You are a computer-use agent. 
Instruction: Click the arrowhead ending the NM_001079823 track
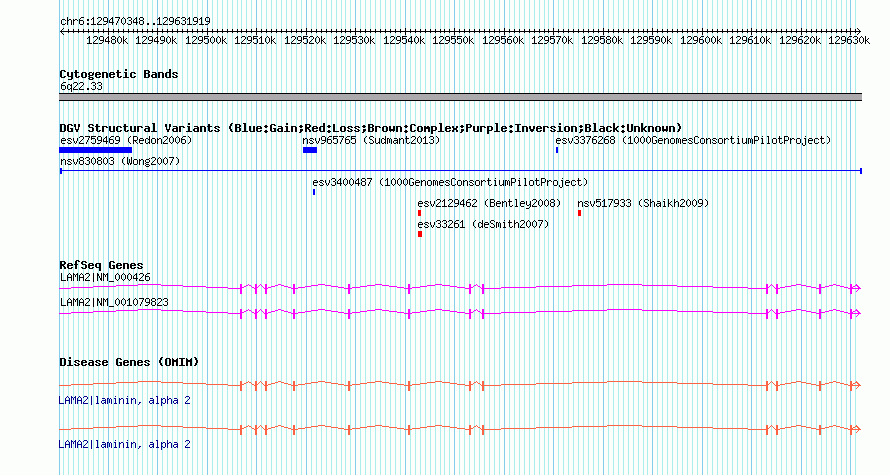point(858,313)
